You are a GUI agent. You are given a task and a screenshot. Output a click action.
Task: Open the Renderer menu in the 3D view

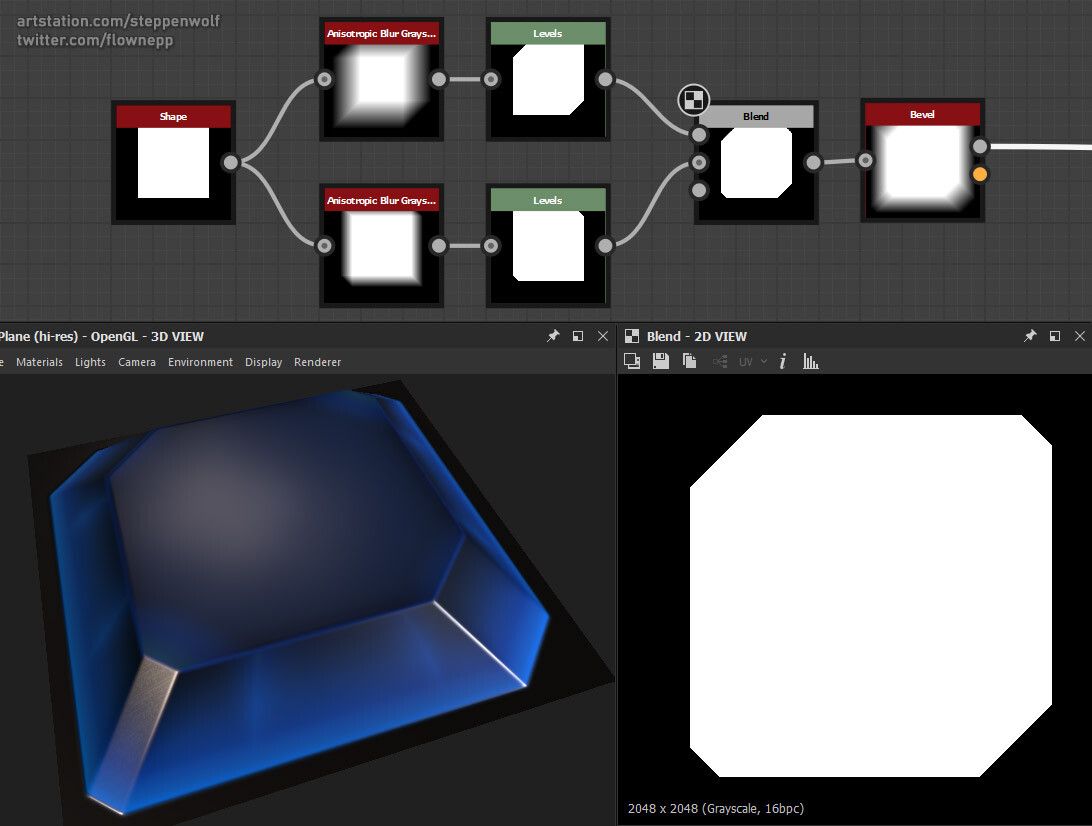317,362
